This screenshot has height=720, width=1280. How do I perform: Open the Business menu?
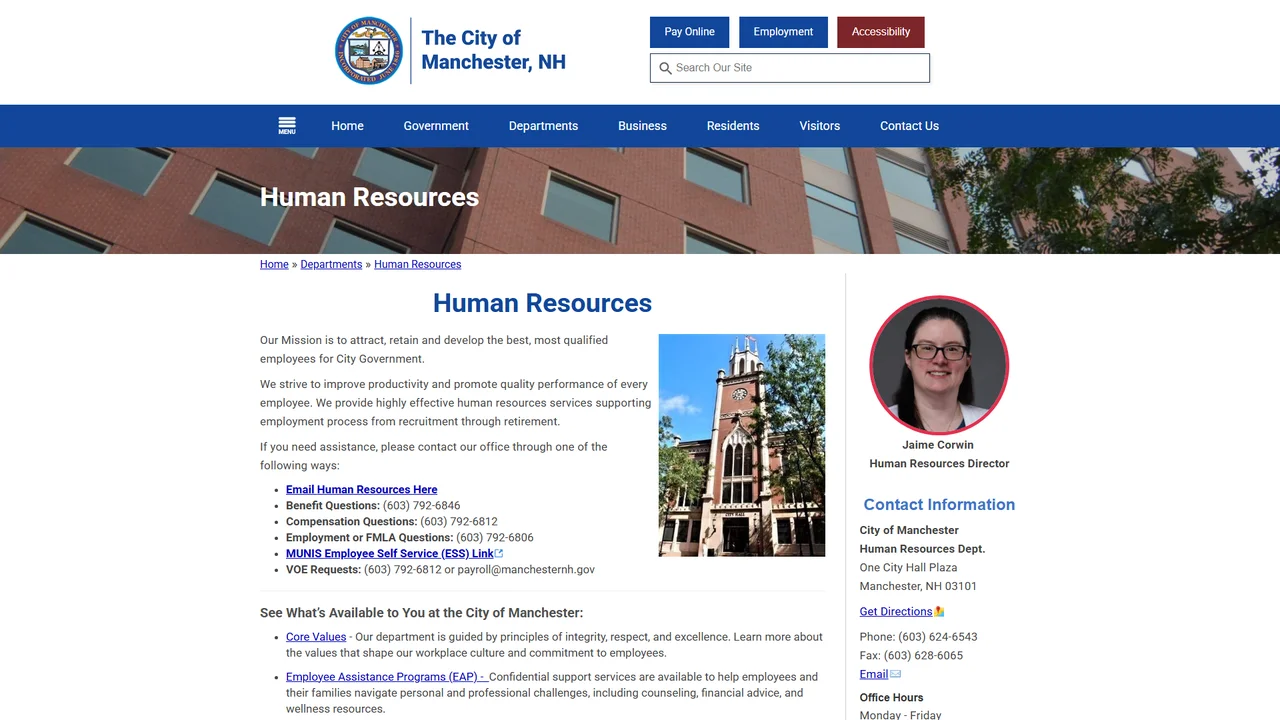click(642, 126)
